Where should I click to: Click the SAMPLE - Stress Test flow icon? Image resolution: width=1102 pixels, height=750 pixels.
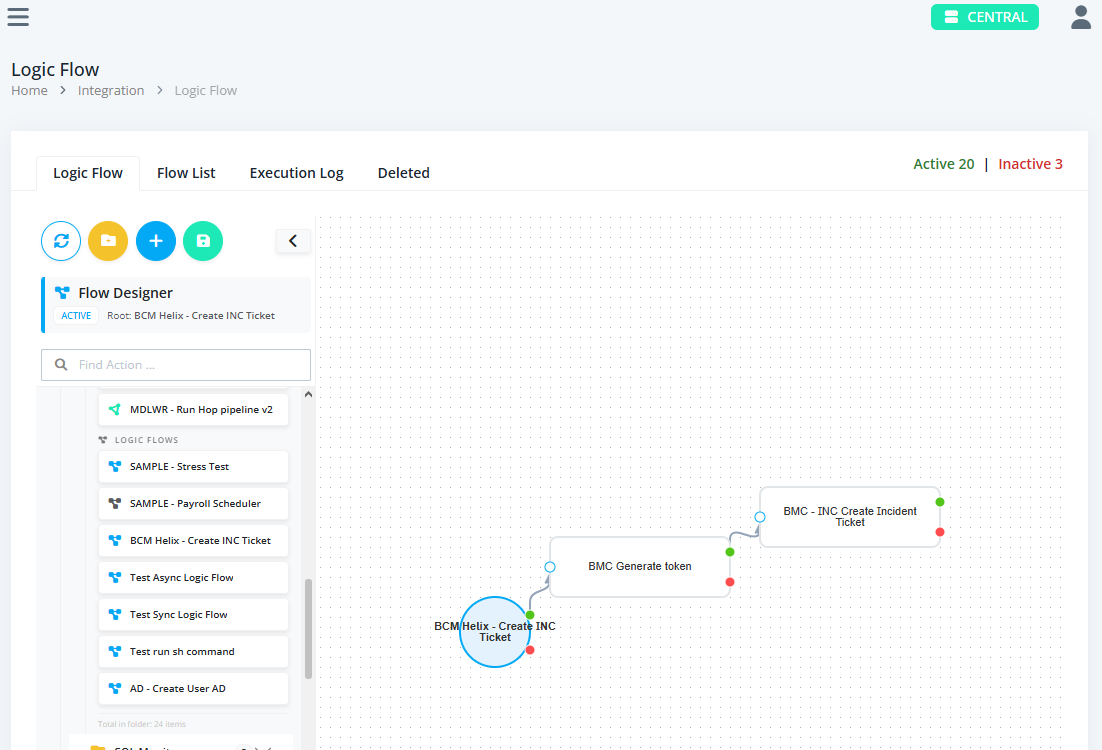tap(115, 467)
